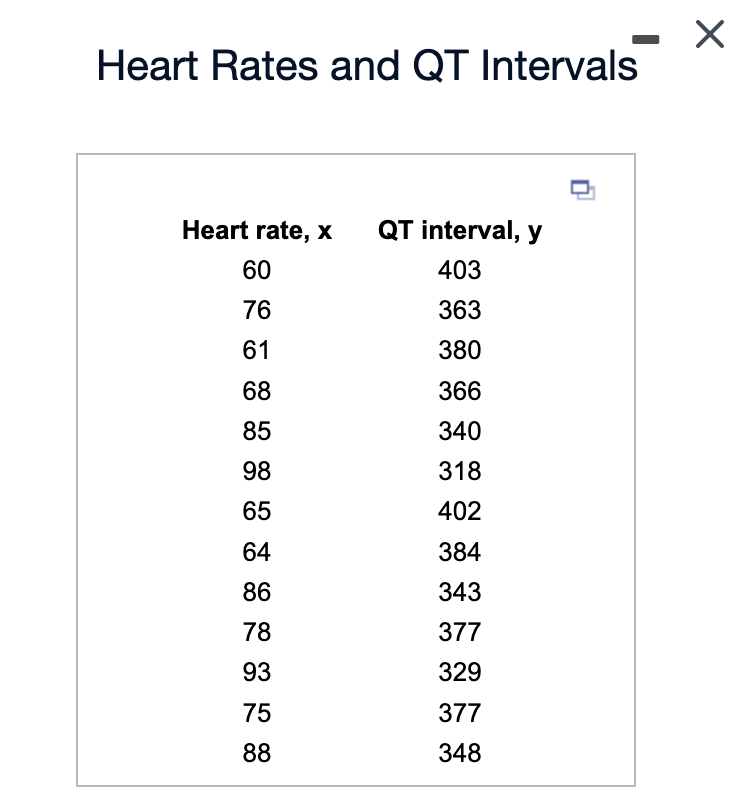Click the last heart rate value 88
The width and height of the screenshot is (744, 810).
[x=256, y=753]
